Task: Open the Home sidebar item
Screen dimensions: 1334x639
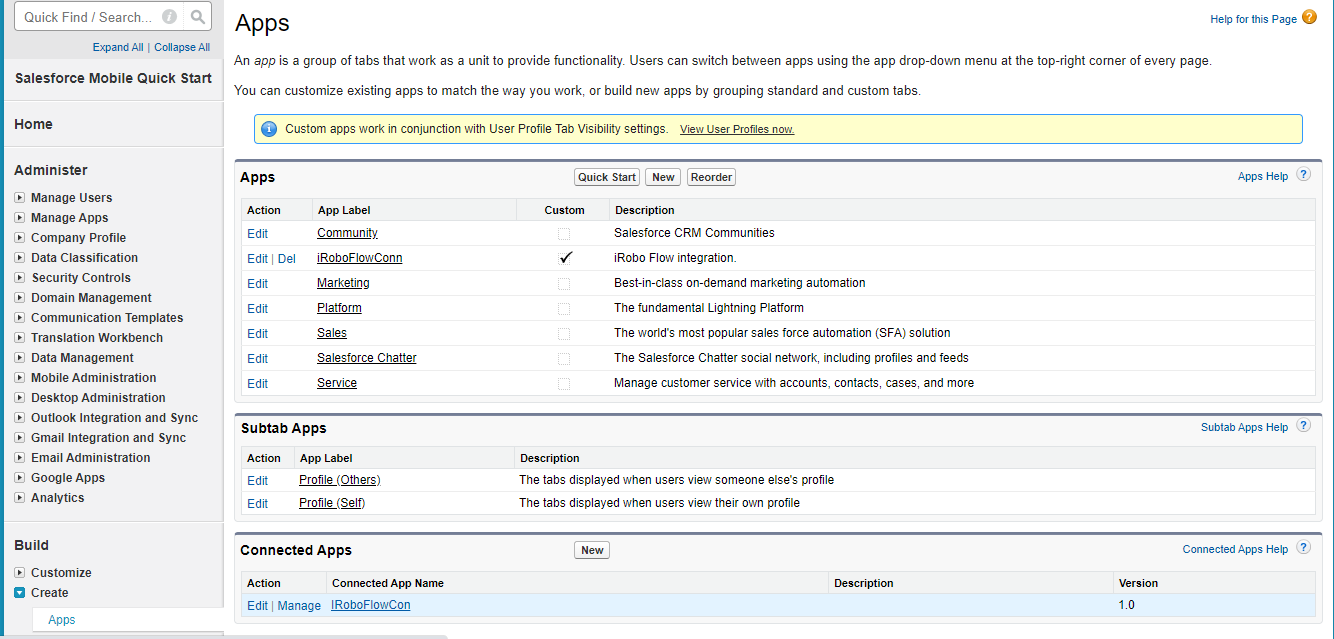Action: 34,124
